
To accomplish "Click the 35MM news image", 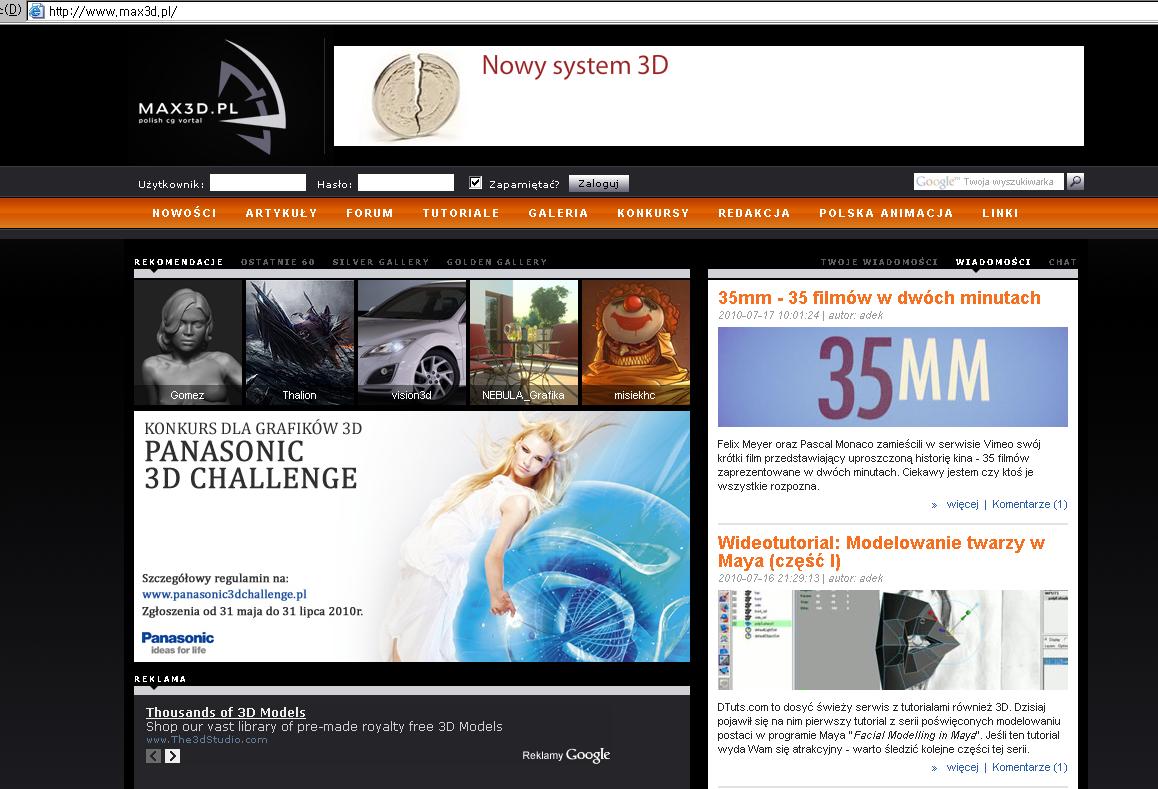I will tap(893, 377).
